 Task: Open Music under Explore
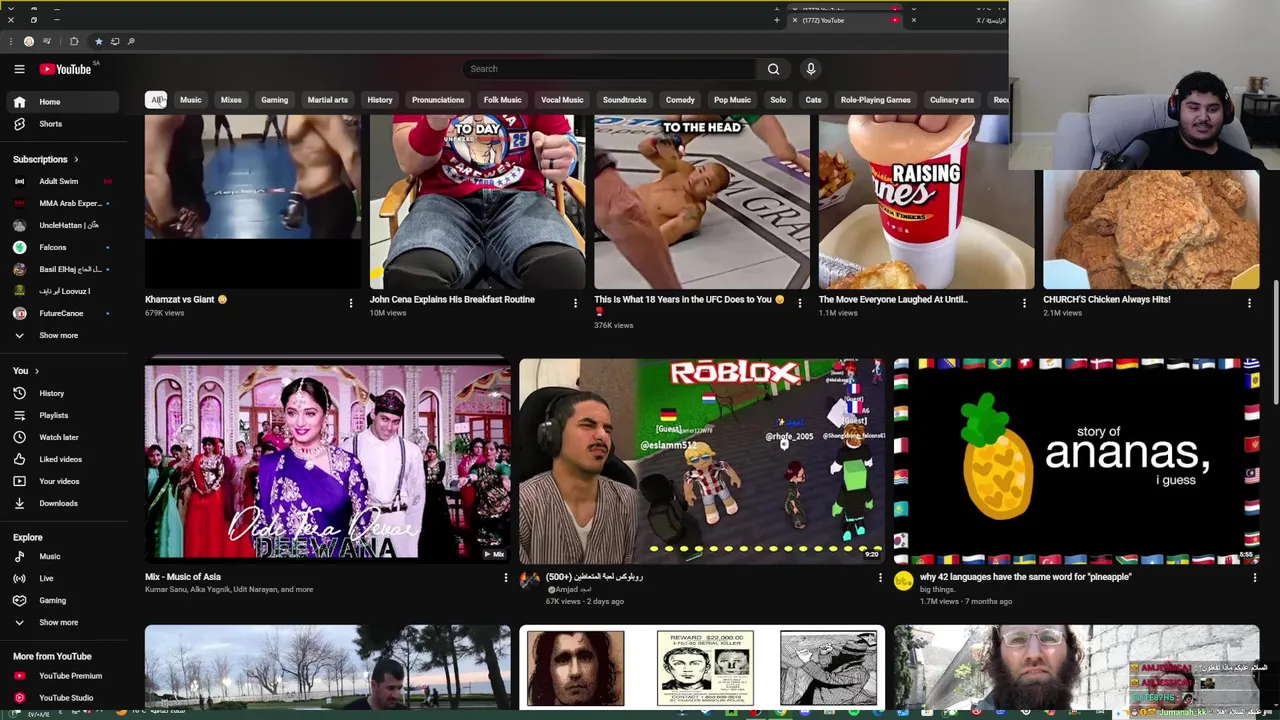64,556
